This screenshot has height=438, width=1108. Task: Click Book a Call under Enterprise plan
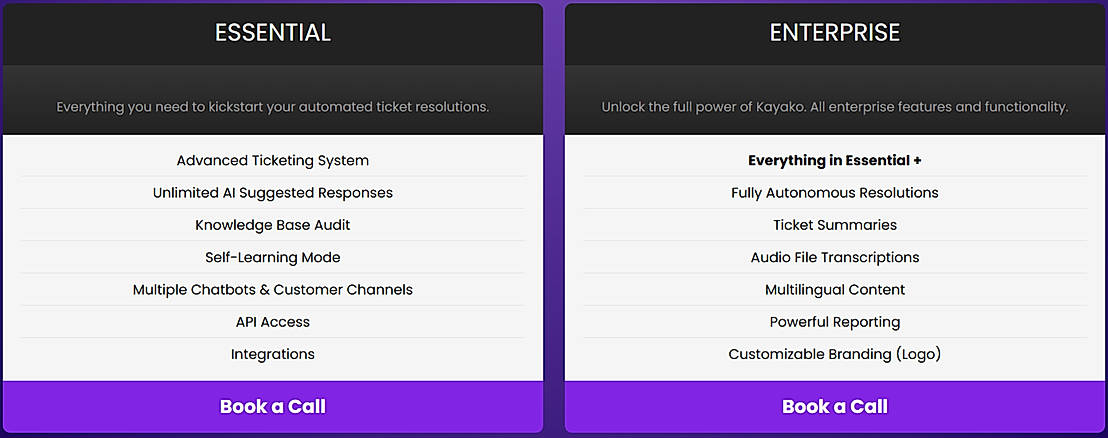point(835,407)
